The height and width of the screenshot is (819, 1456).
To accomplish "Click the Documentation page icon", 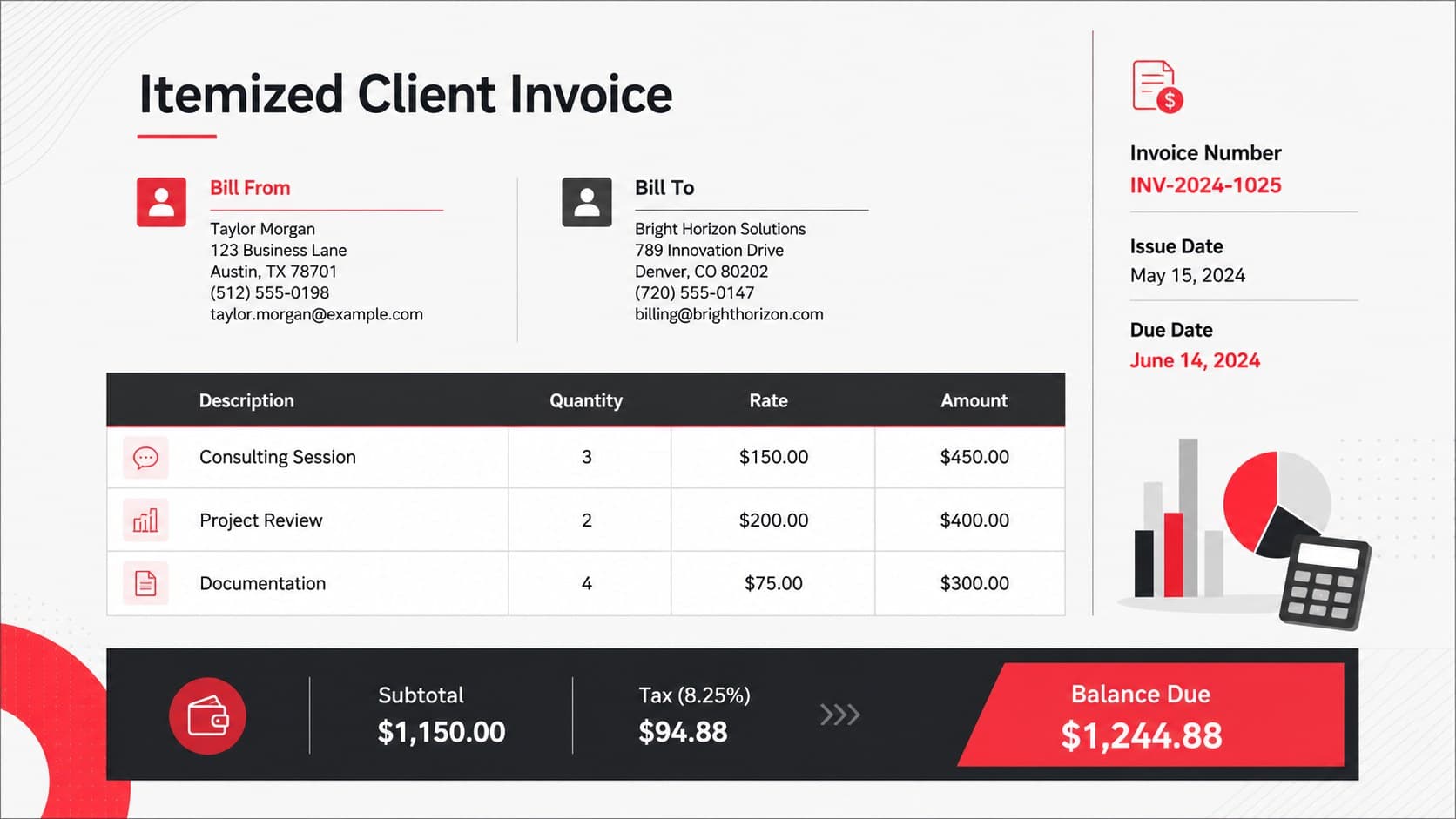I will pyautogui.click(x=145, y=583).
